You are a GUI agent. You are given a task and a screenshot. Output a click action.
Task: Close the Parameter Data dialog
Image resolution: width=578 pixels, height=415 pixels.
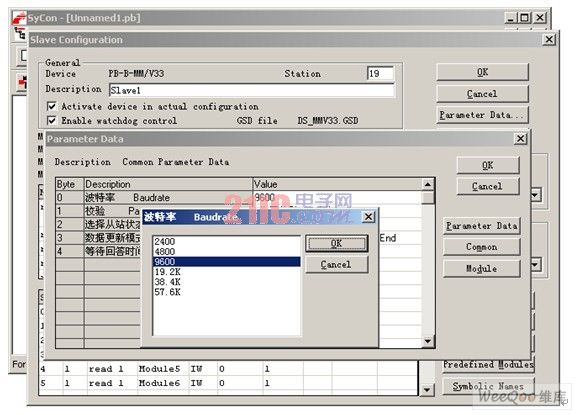520,139
